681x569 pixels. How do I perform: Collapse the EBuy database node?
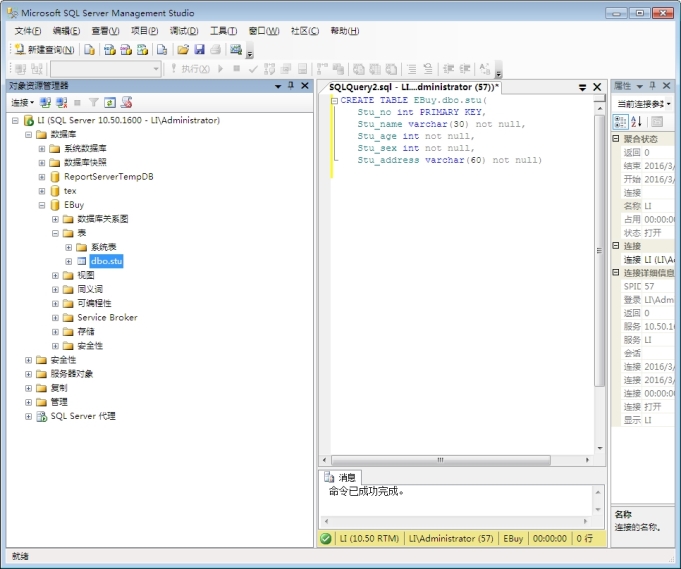click(x=41, y=205)
